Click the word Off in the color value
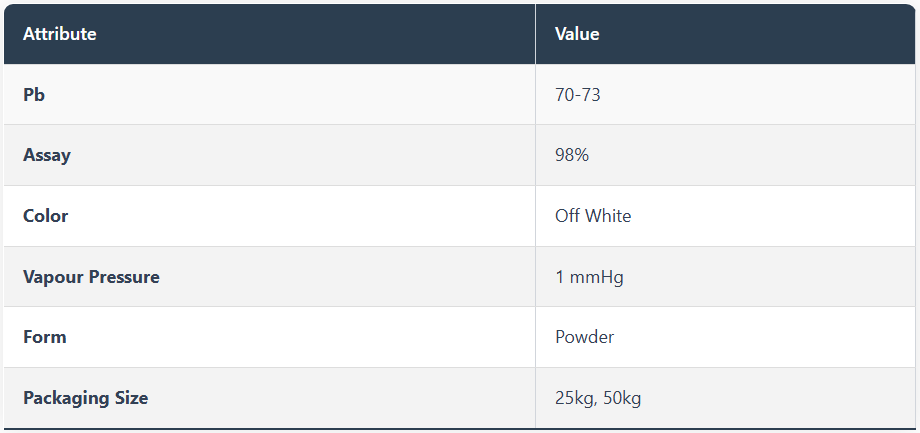This screenshot has width=920, height=433. [x=568, y=216]
